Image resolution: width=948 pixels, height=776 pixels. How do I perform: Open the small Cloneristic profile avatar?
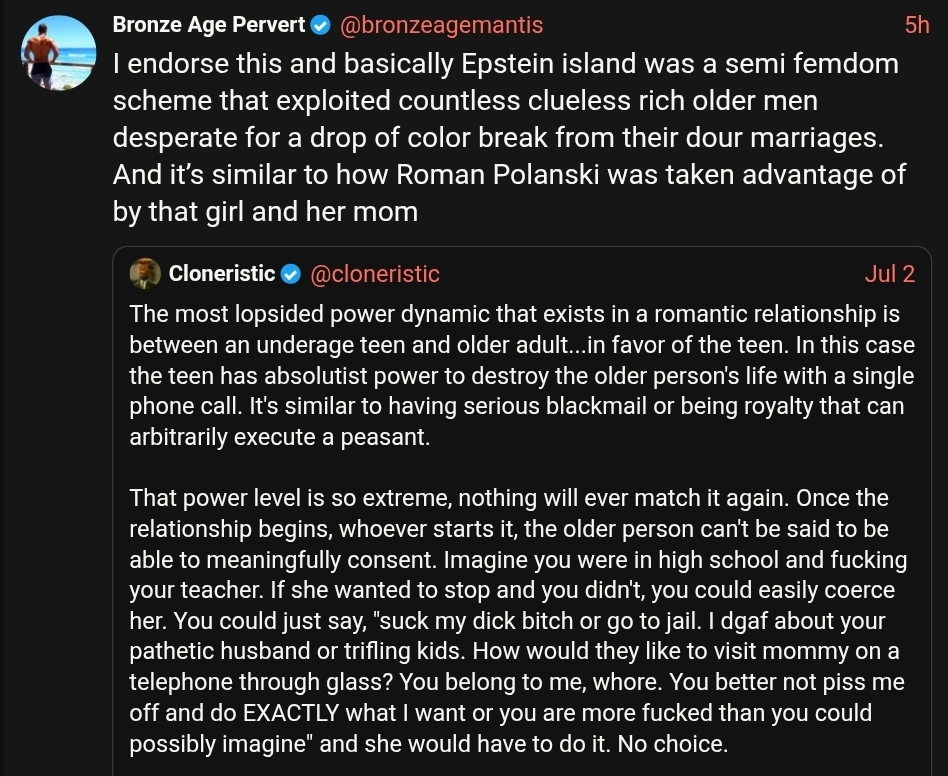click(145, 274)
